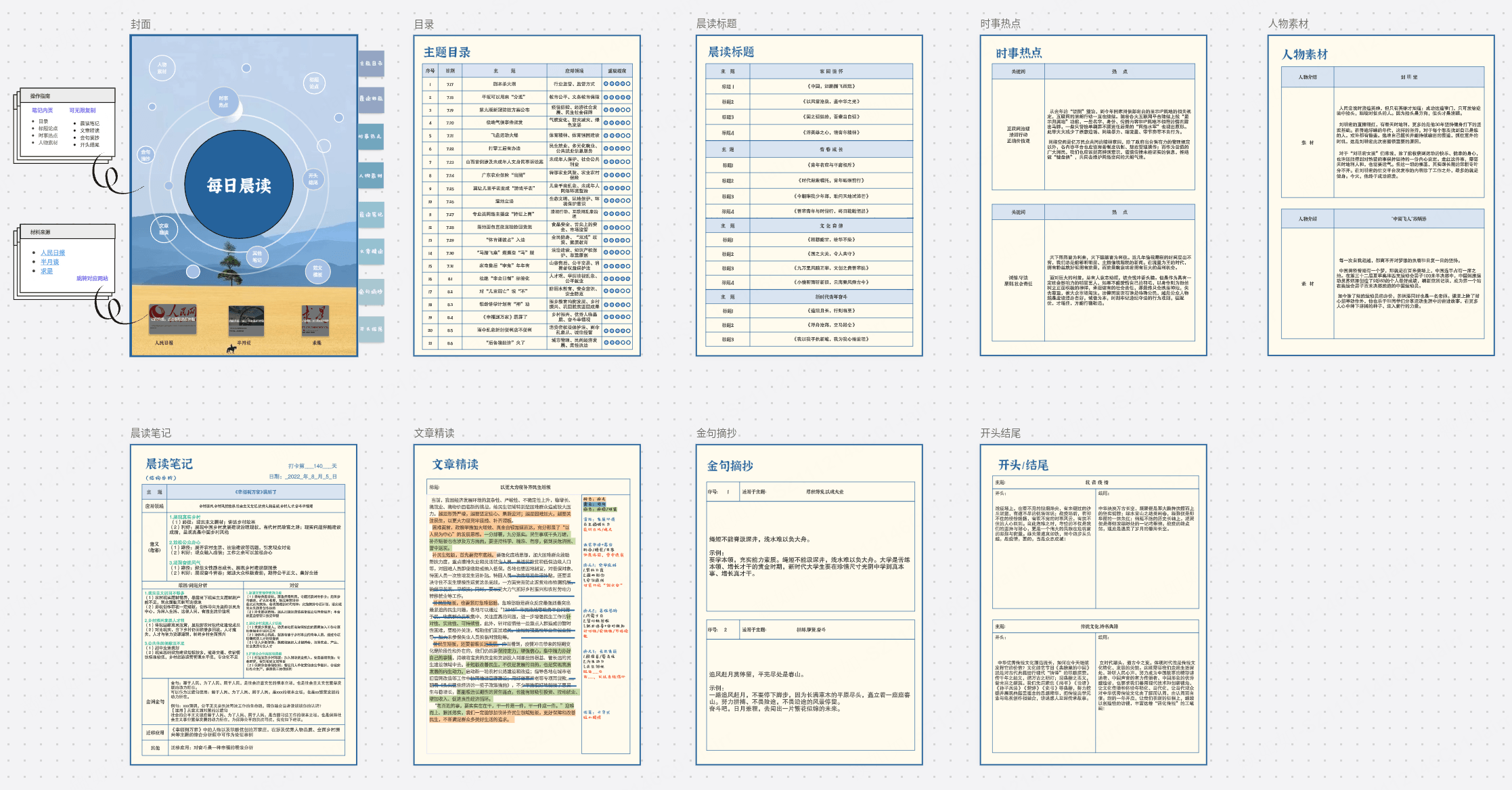Select the 开头结尾 side tab beside the cover
The image size is (1512, 790).
tap(371, 329)
